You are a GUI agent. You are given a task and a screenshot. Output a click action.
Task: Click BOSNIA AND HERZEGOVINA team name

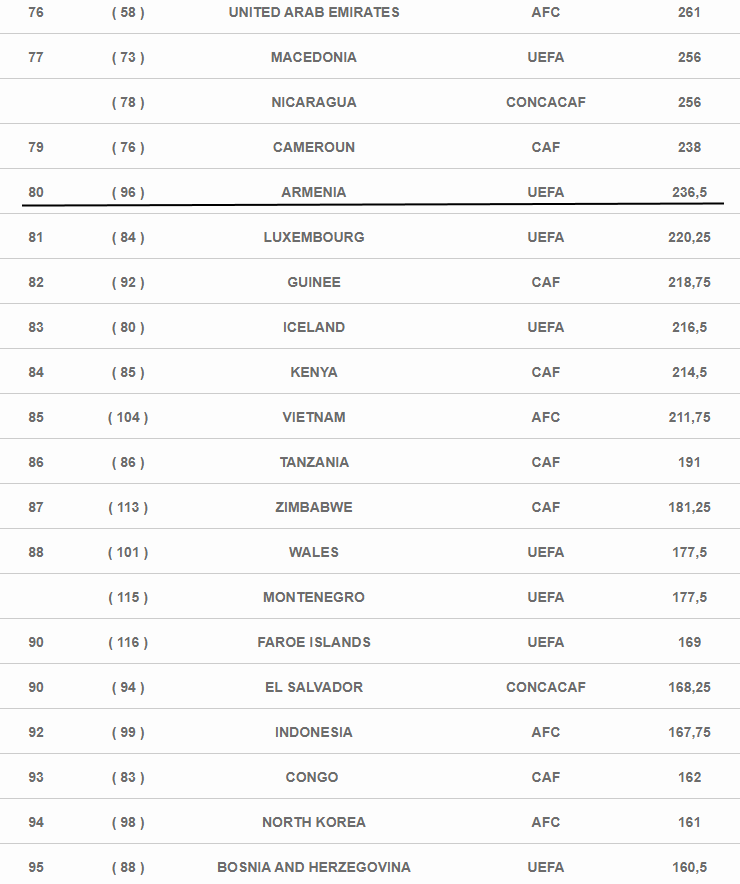coord(314,868)
